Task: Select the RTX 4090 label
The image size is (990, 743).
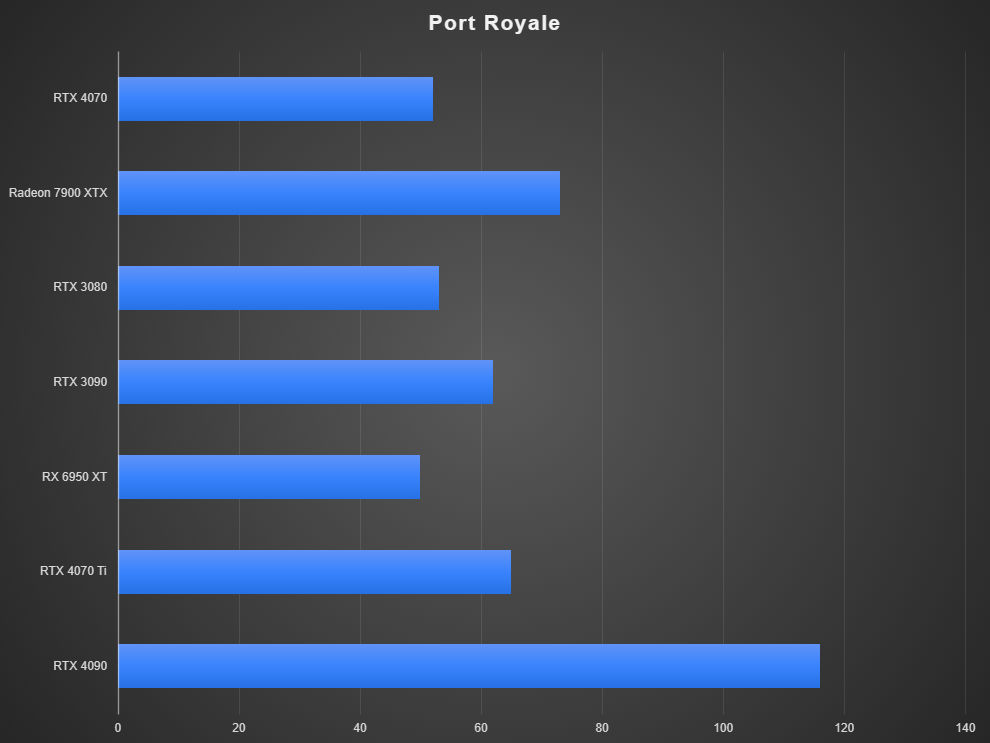Action: (x=80, y=665)
